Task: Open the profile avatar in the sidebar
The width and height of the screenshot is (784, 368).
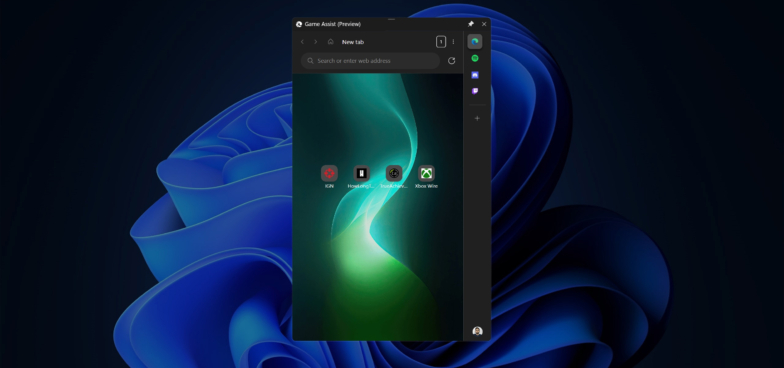Action: coord(478,331)
